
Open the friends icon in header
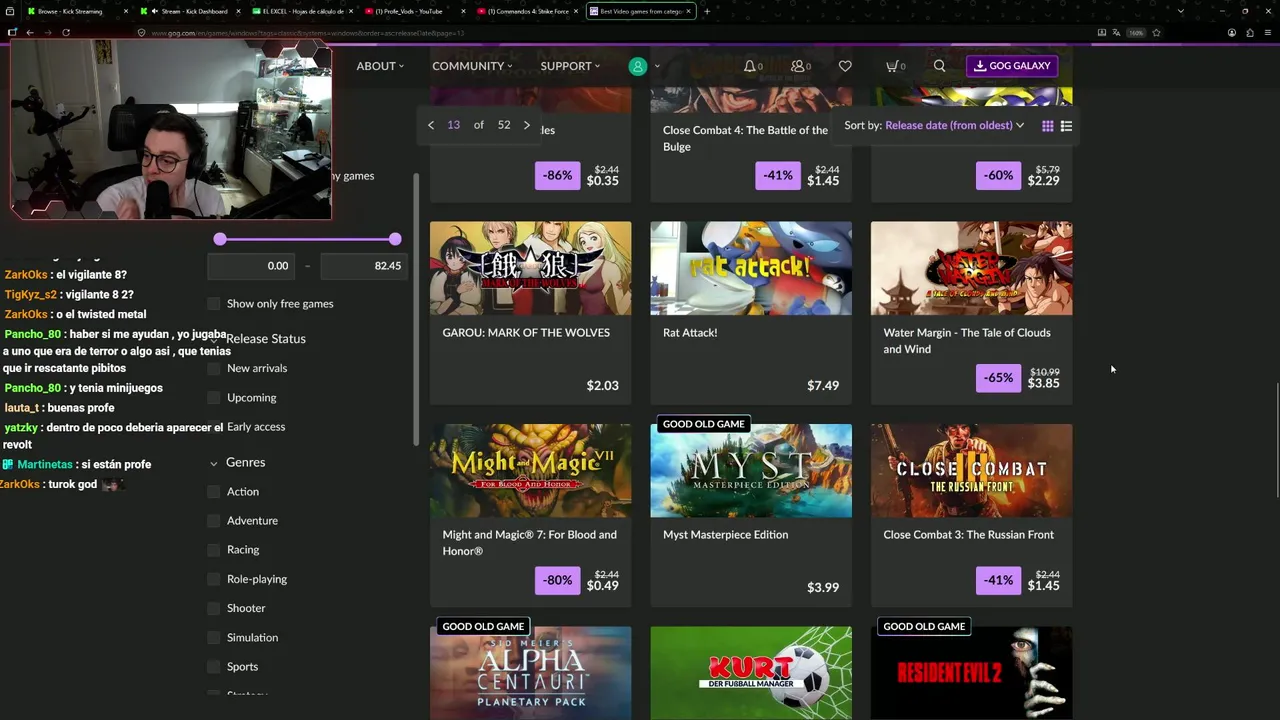tap(798, 66)
